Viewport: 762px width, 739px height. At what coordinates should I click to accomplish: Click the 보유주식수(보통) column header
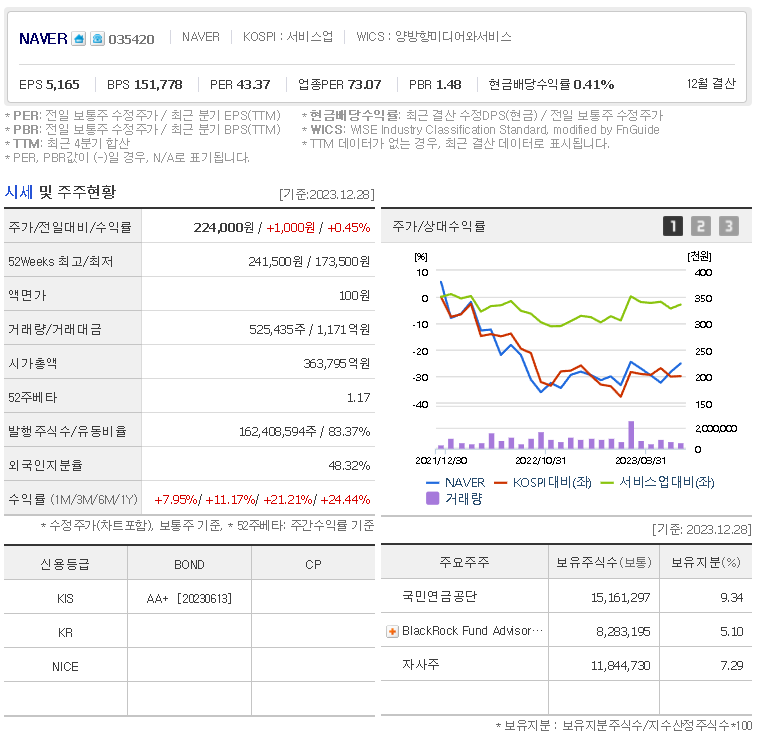coord(604,562)
